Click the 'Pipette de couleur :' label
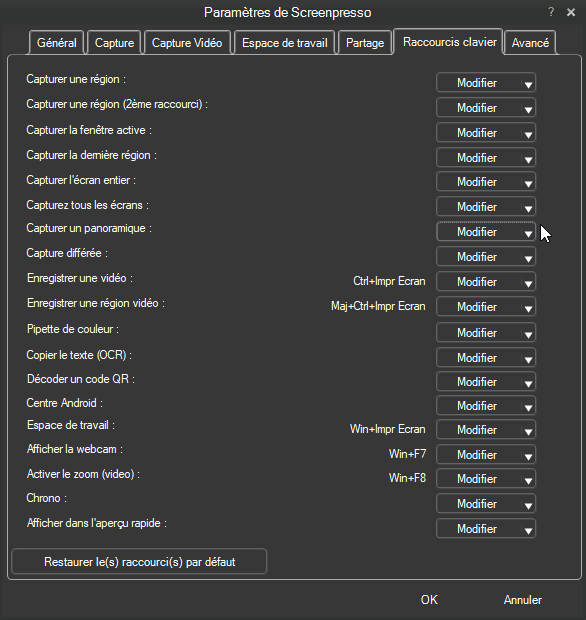 point(73,329)
